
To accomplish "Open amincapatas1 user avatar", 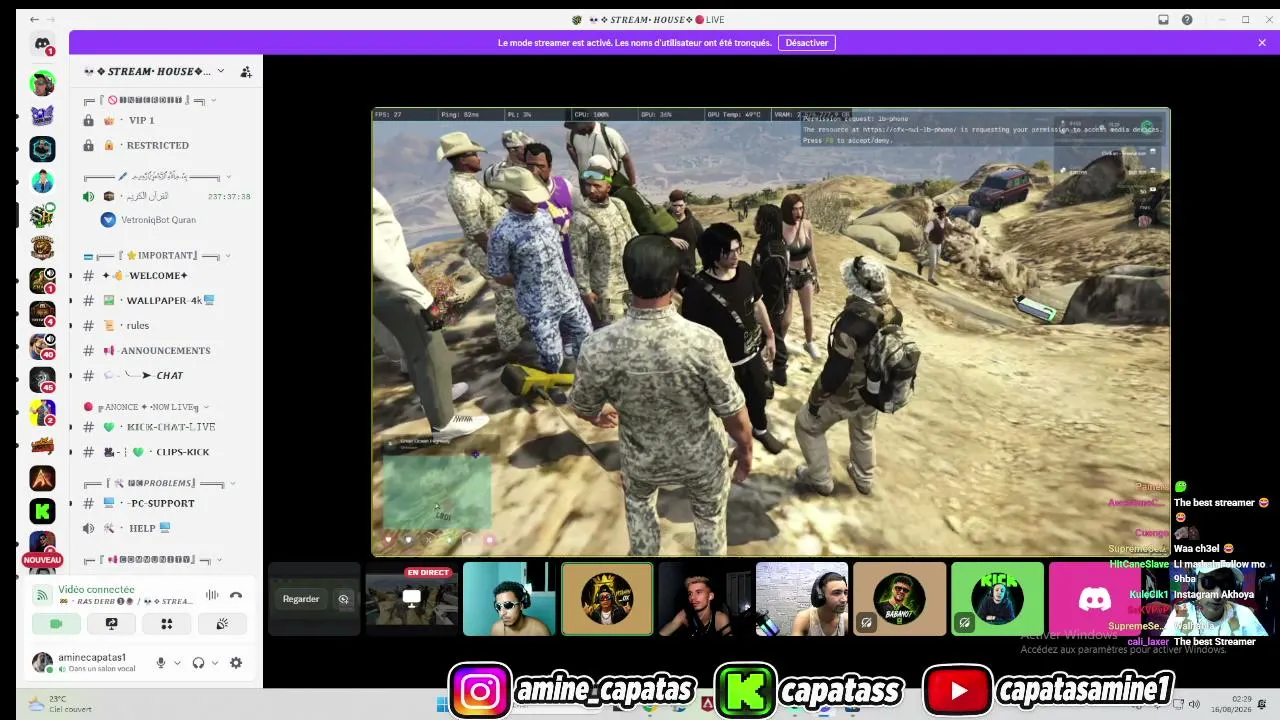I will pyautogui.click(x=42, y=662).
